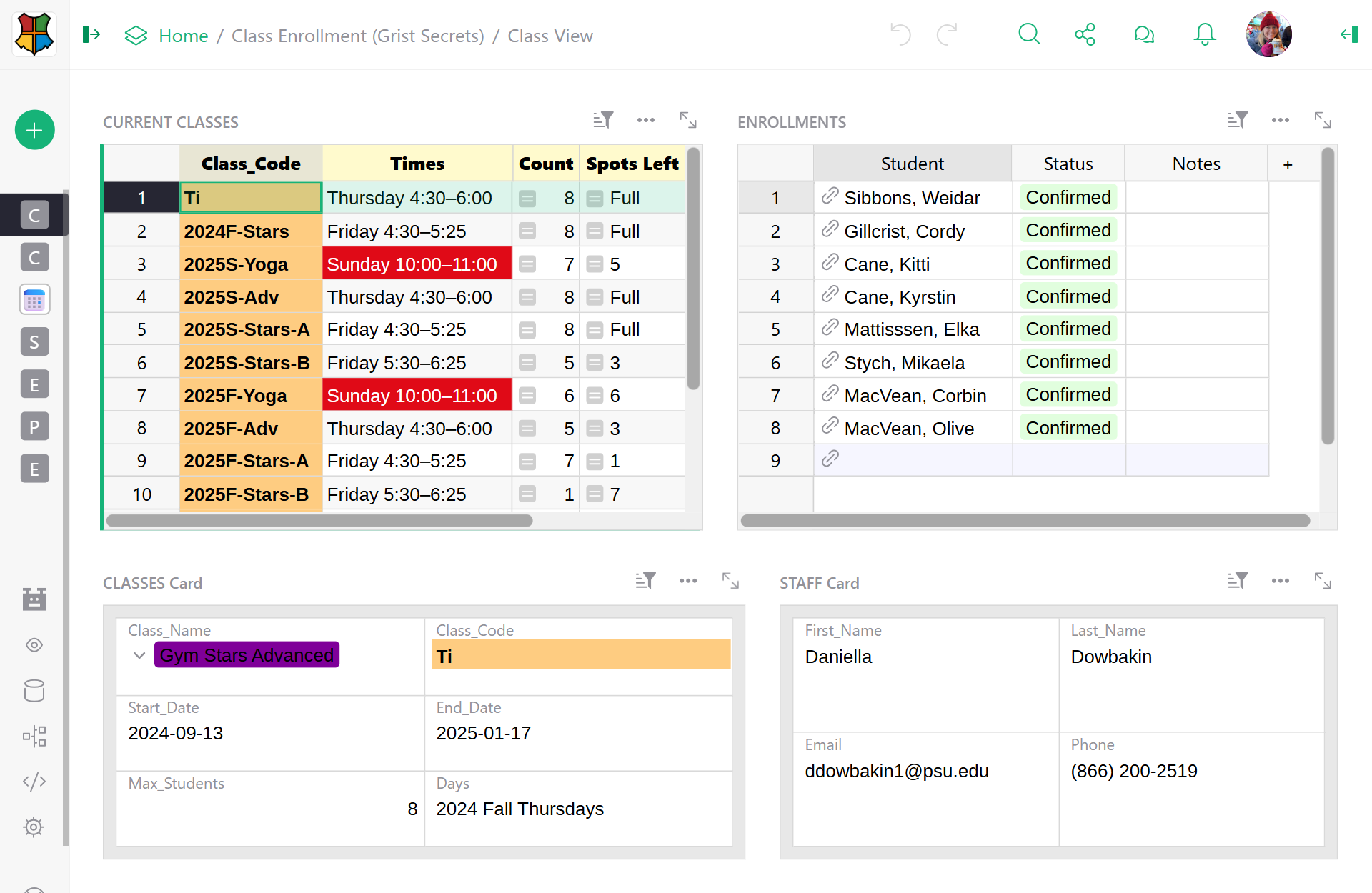Click the green Add New button
1372x893 pixels.
point(34,130)
